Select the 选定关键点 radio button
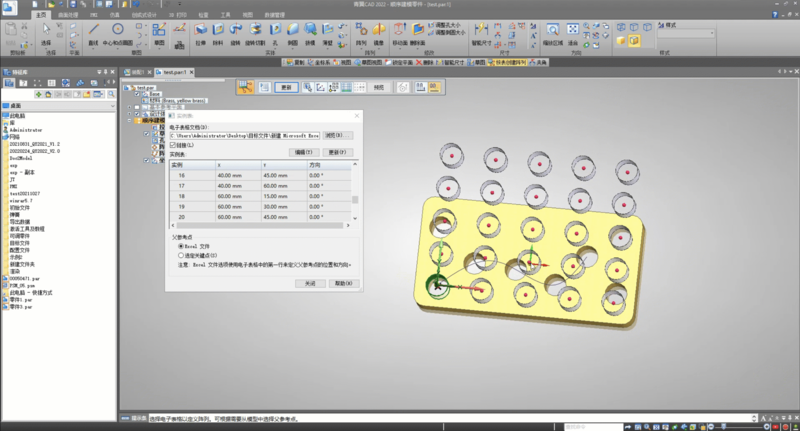Image resolution: width=800 pixels, height=431 pixels. point(180,256)
